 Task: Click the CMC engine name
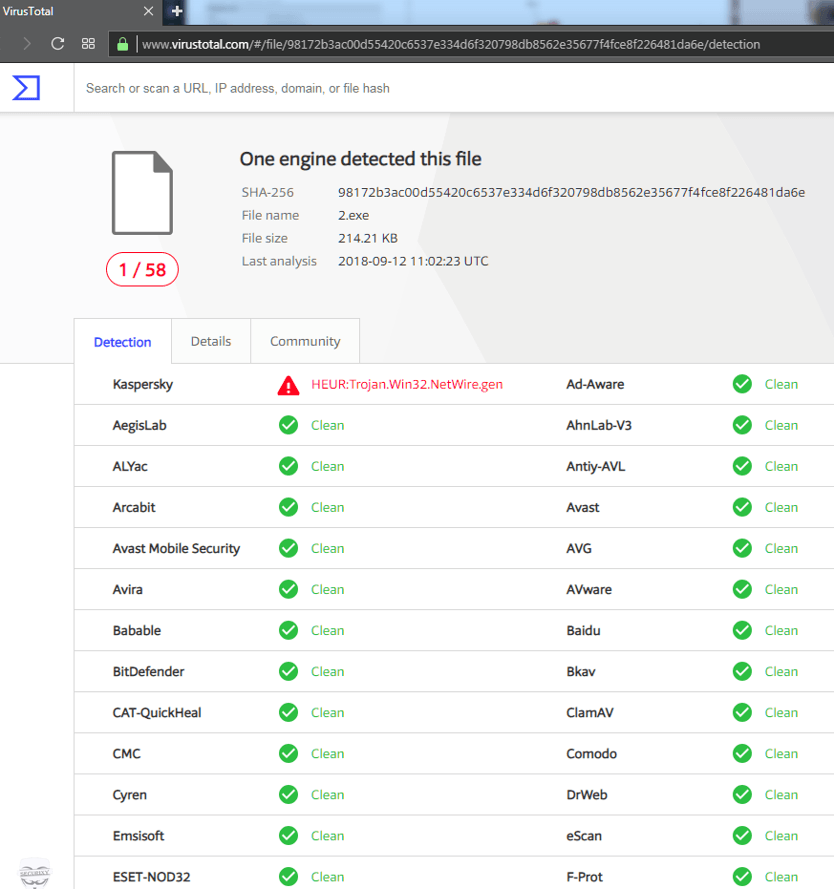tap(126, 753)
